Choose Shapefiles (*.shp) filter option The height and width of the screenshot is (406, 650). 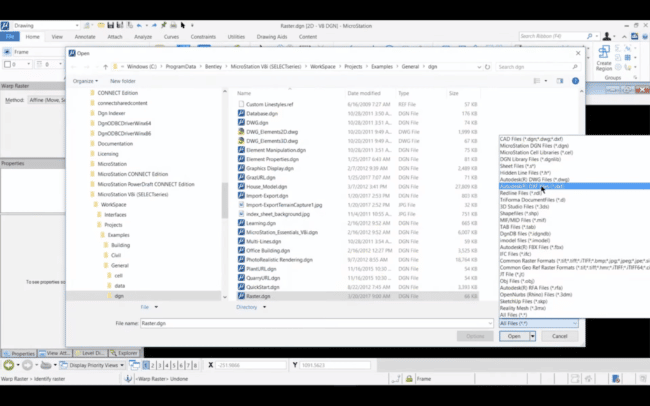(519, 213)
